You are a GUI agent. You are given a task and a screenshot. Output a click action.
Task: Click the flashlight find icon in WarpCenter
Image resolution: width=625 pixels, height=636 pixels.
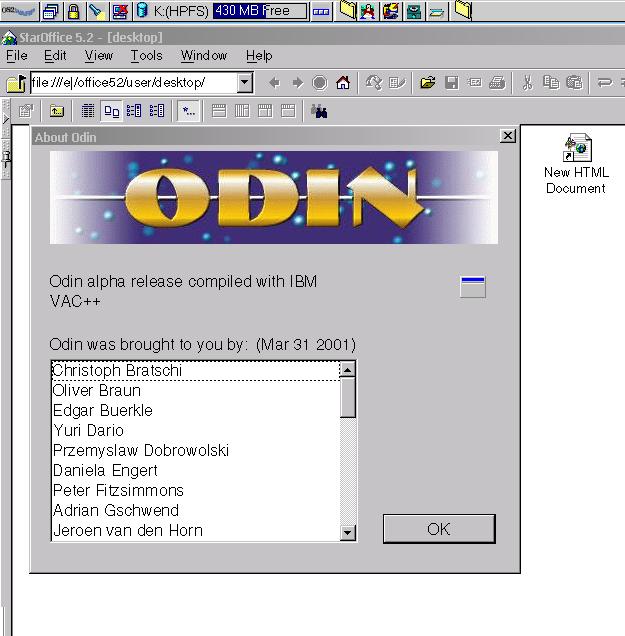pyautogui.click(x=97, y=11)
